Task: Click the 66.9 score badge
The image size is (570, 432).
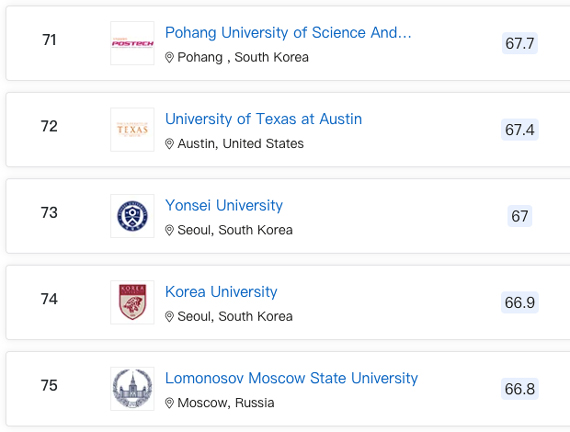Action: pyautogui.click(x=520, y=302)
